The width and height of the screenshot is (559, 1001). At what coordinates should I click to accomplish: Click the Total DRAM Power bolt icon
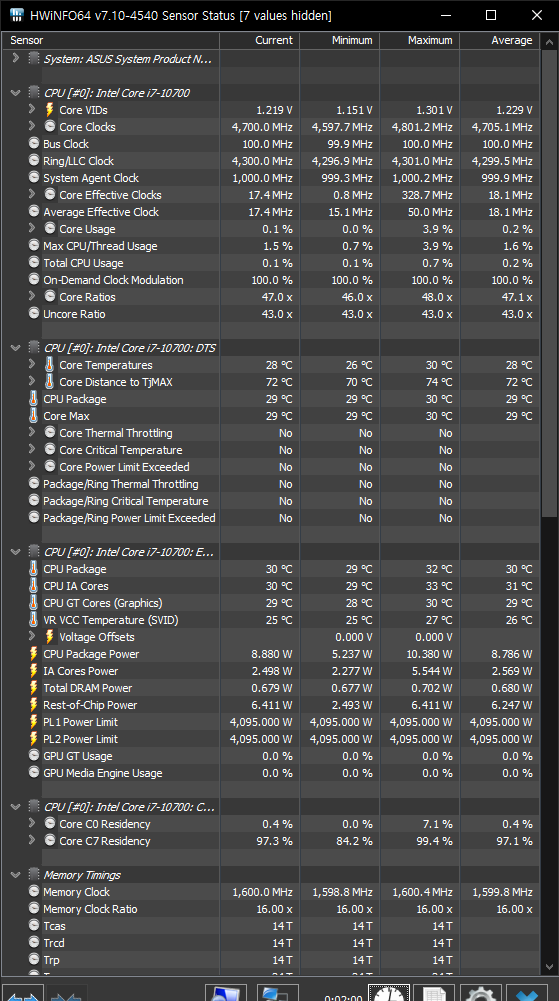34,688
